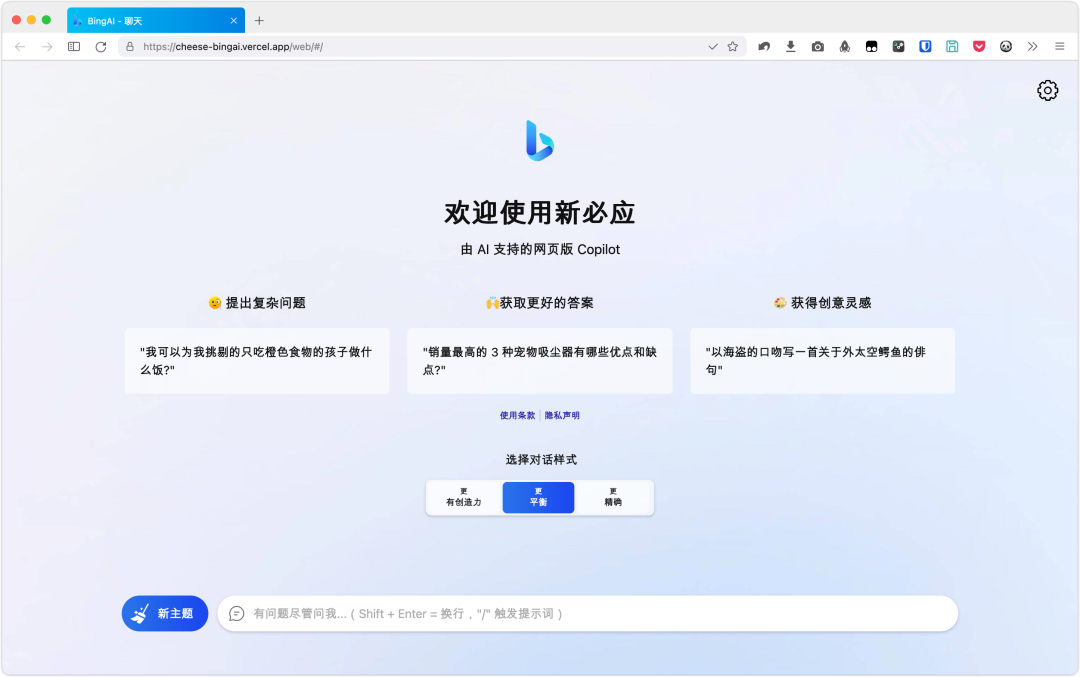Image resolution: width=1080 pixels, height=677 pixels.
Task: Click the 由 AI 支持的网页版 Copilot subtitle
Action: (x=540, y=249)
